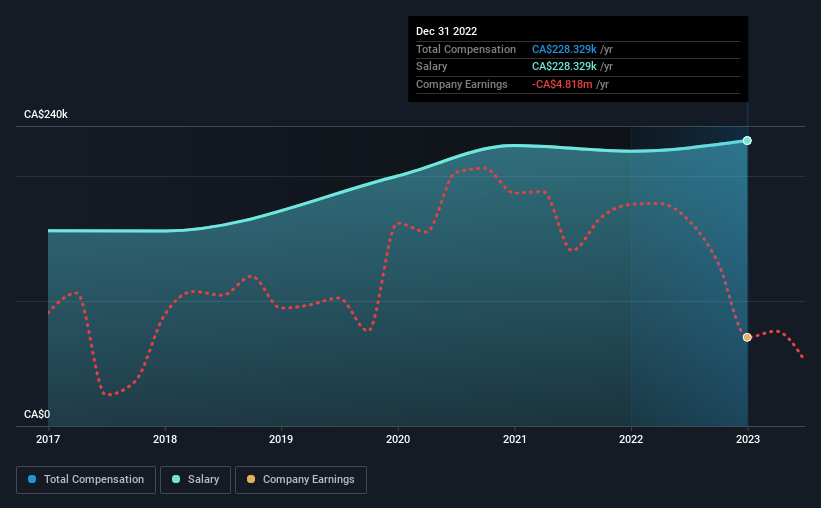The height and width of the screenshot is (508, 821).
Task: Click the blue CA$228.329k Total Compensation value
Action: tap(564, 49)
